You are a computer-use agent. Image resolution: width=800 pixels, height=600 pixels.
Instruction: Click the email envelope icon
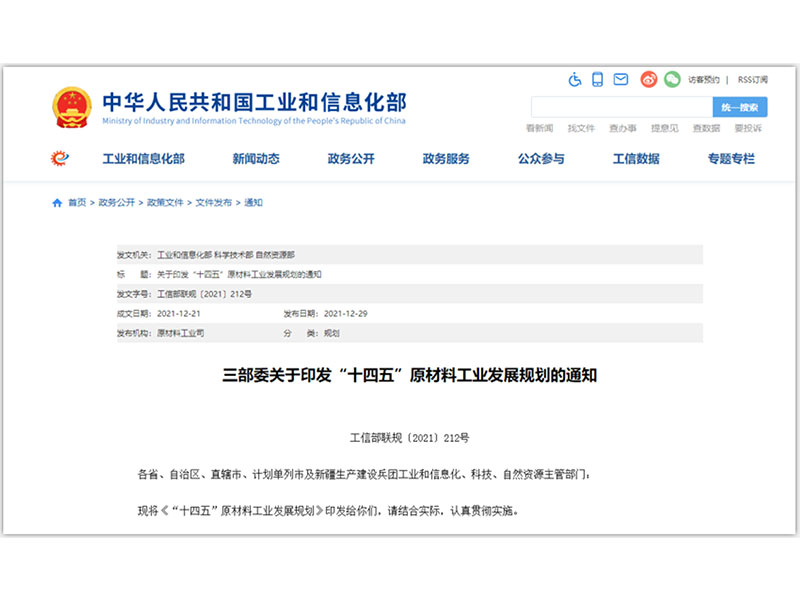621,79
